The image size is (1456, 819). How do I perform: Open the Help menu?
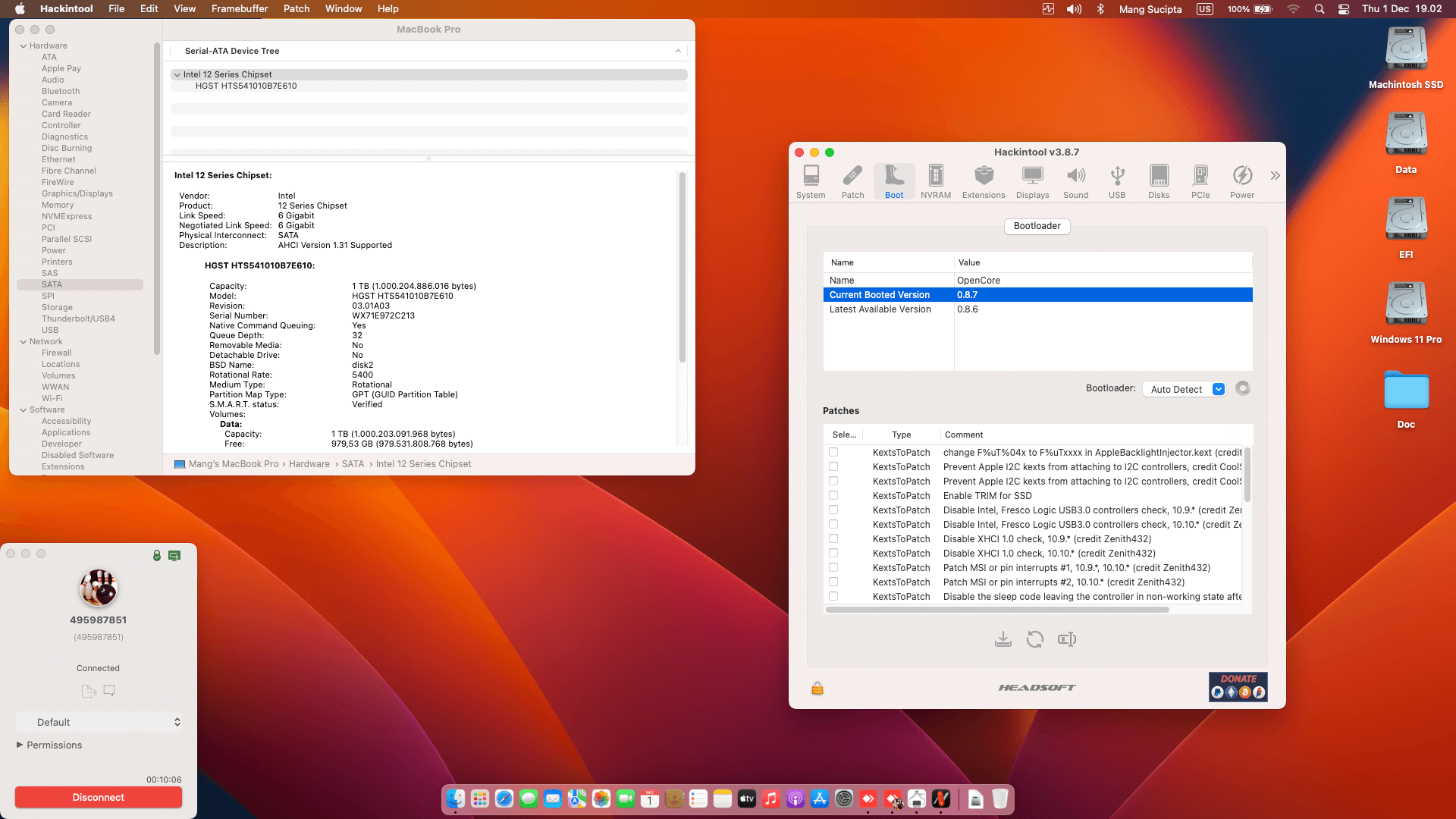[388, 9]
